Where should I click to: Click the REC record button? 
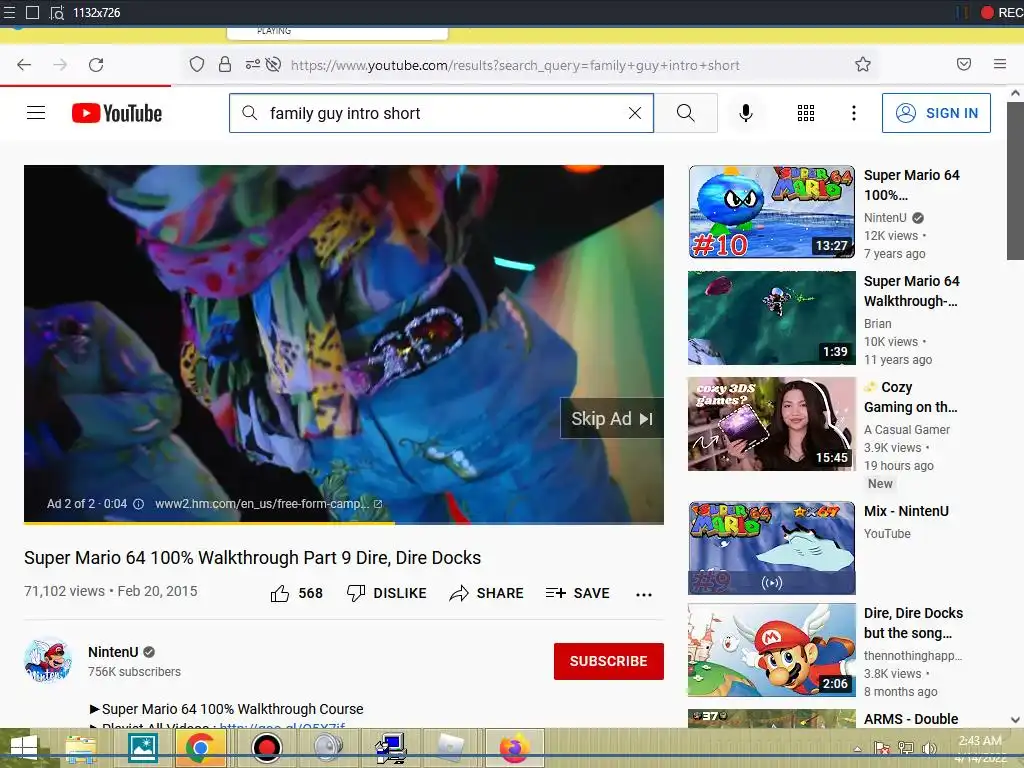tap(1002, 12)
